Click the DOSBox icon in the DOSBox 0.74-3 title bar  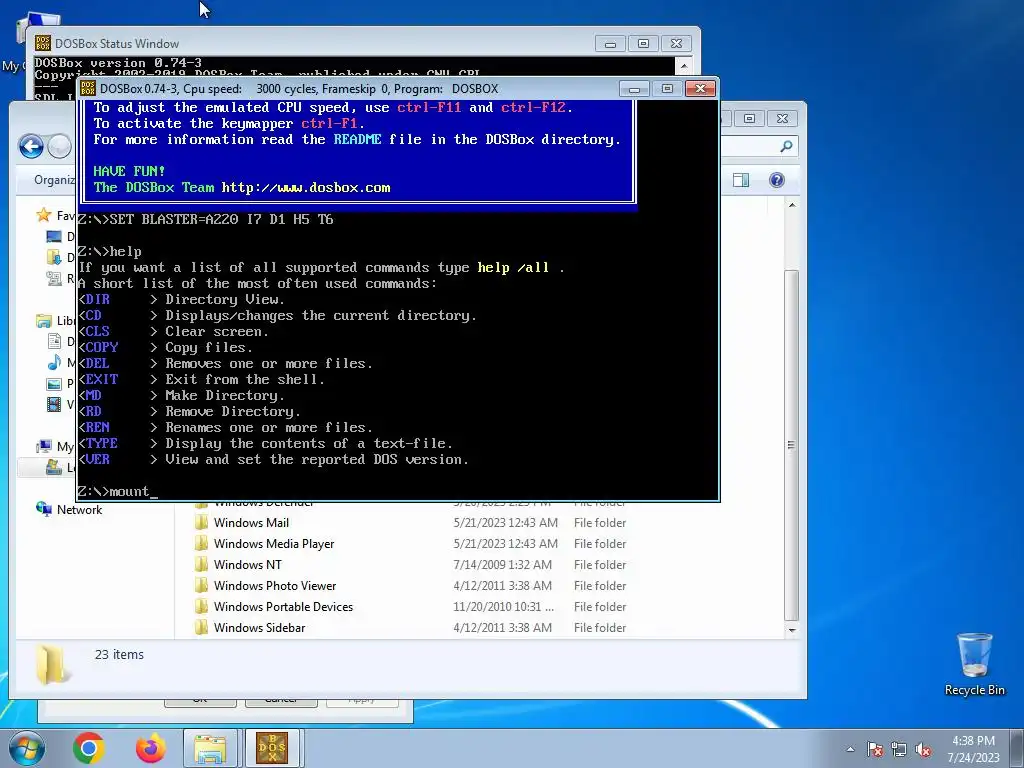pyautogui.click(x=88, y=88)
